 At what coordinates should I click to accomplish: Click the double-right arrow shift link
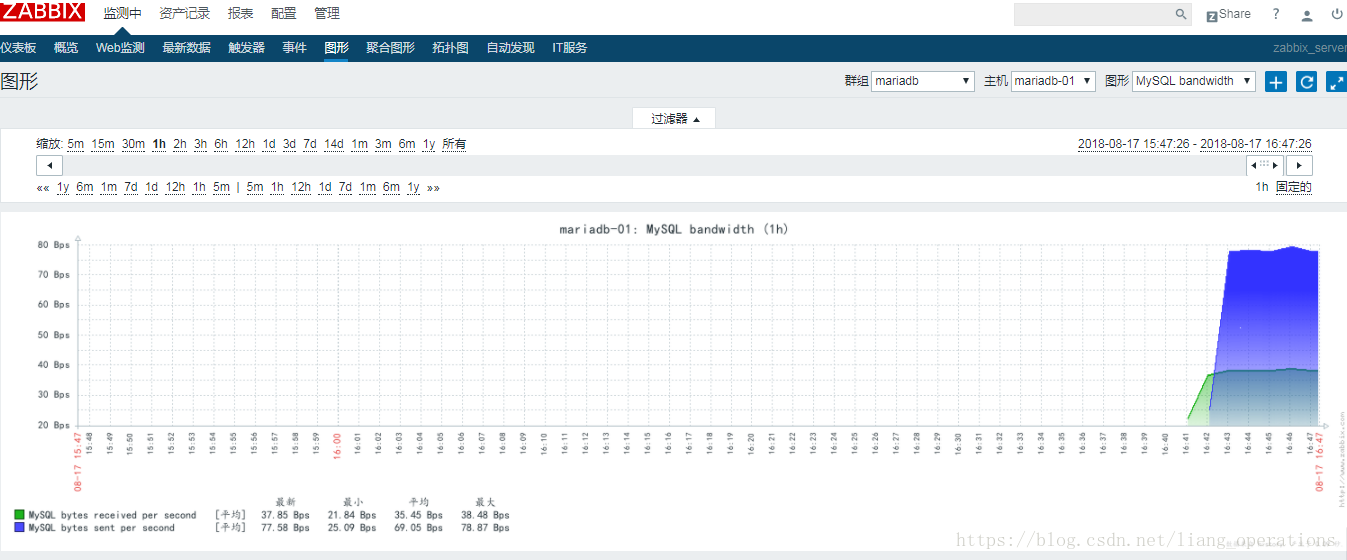(433, 187)
